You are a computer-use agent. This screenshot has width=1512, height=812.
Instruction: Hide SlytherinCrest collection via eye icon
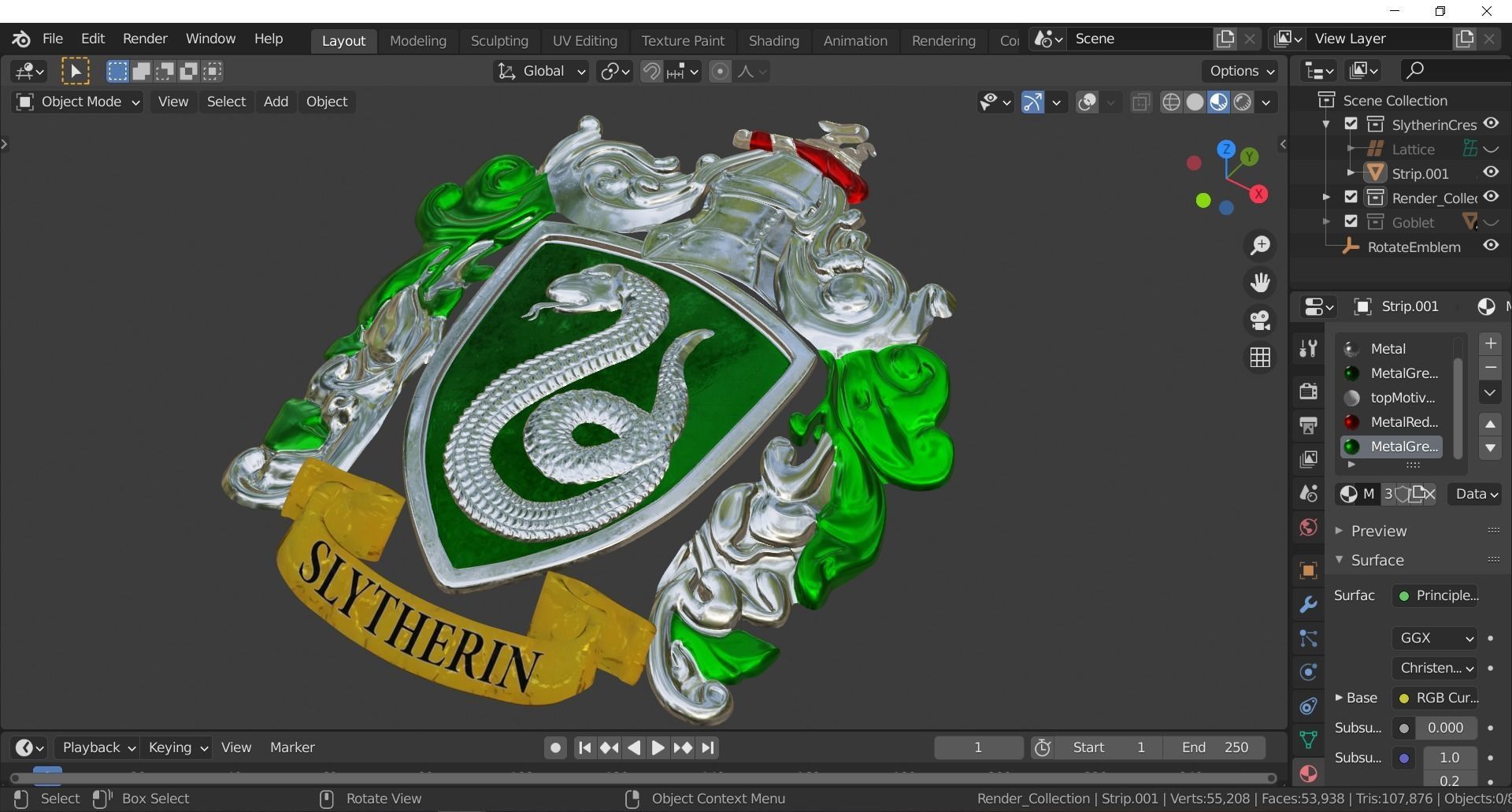1491,124
